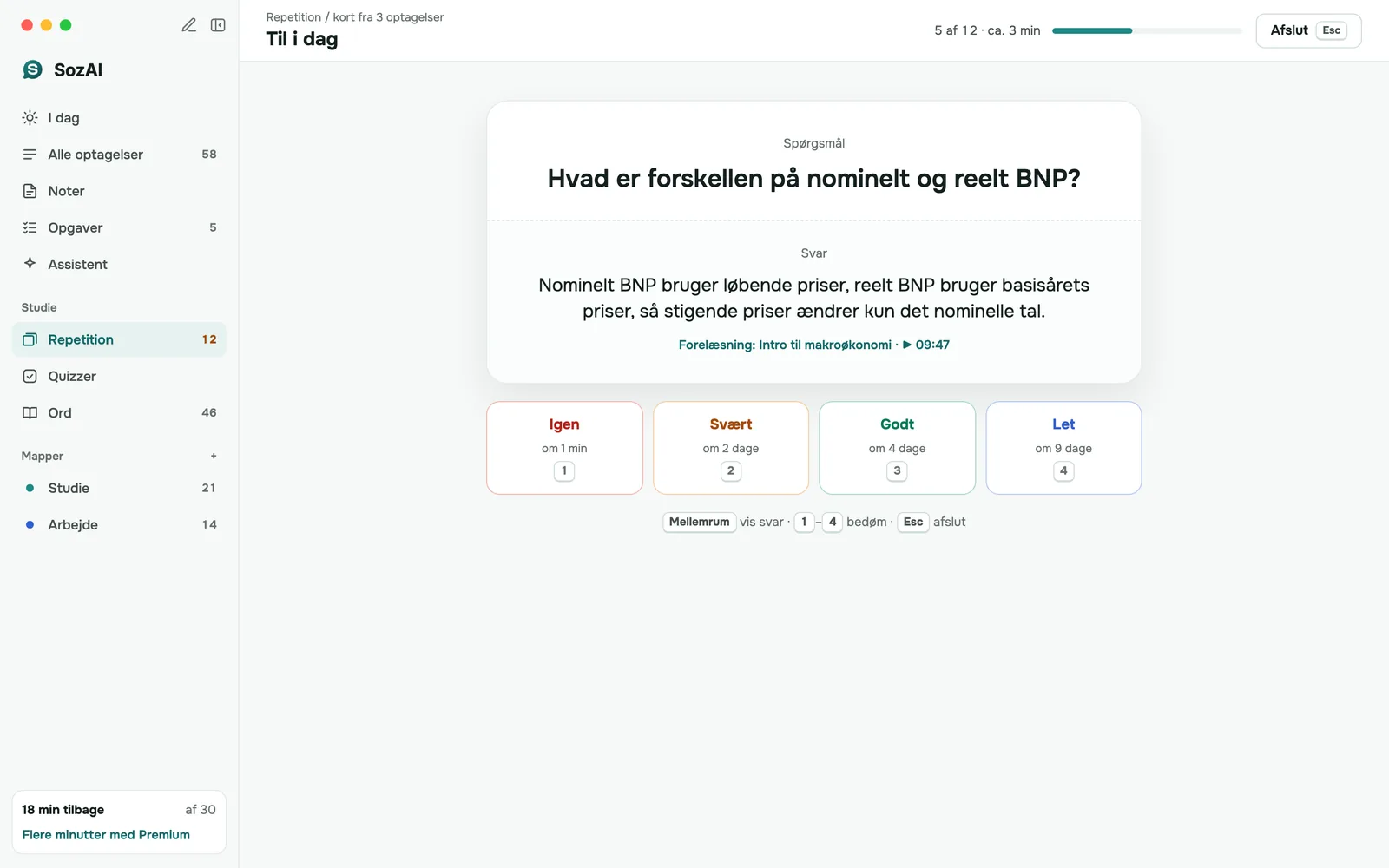Open the Ord vocabulary list
This screenshot has height=868, width=1389.
pyautogui.click(x=119, y=412)
